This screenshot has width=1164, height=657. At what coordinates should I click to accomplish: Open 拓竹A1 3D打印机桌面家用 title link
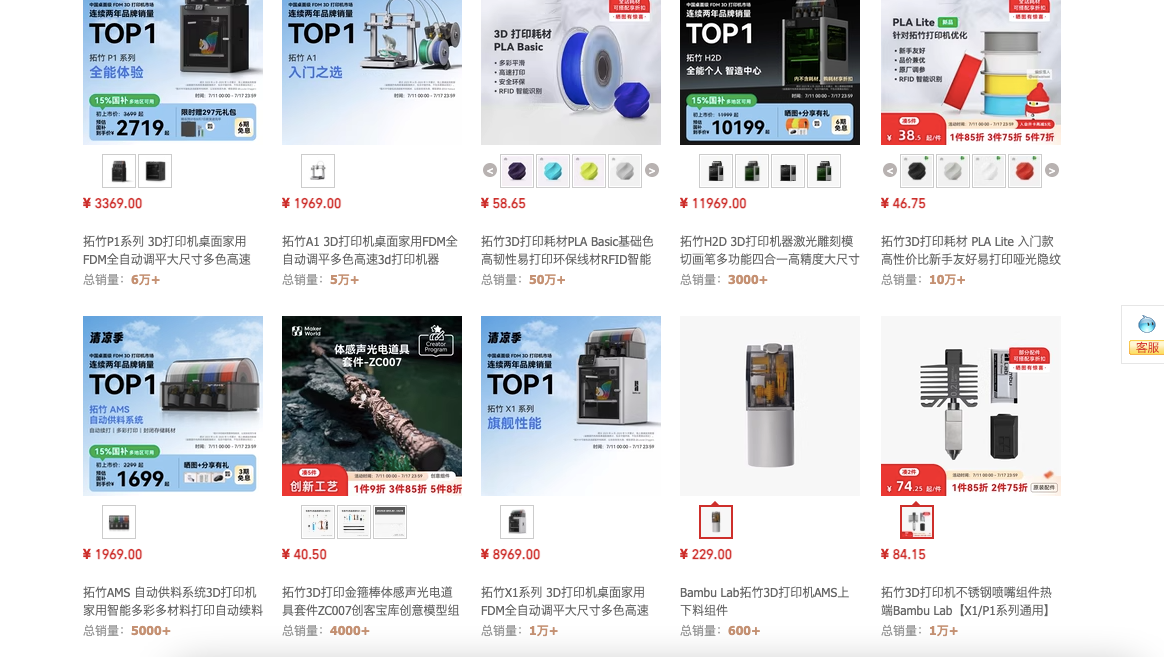[370, 250]
